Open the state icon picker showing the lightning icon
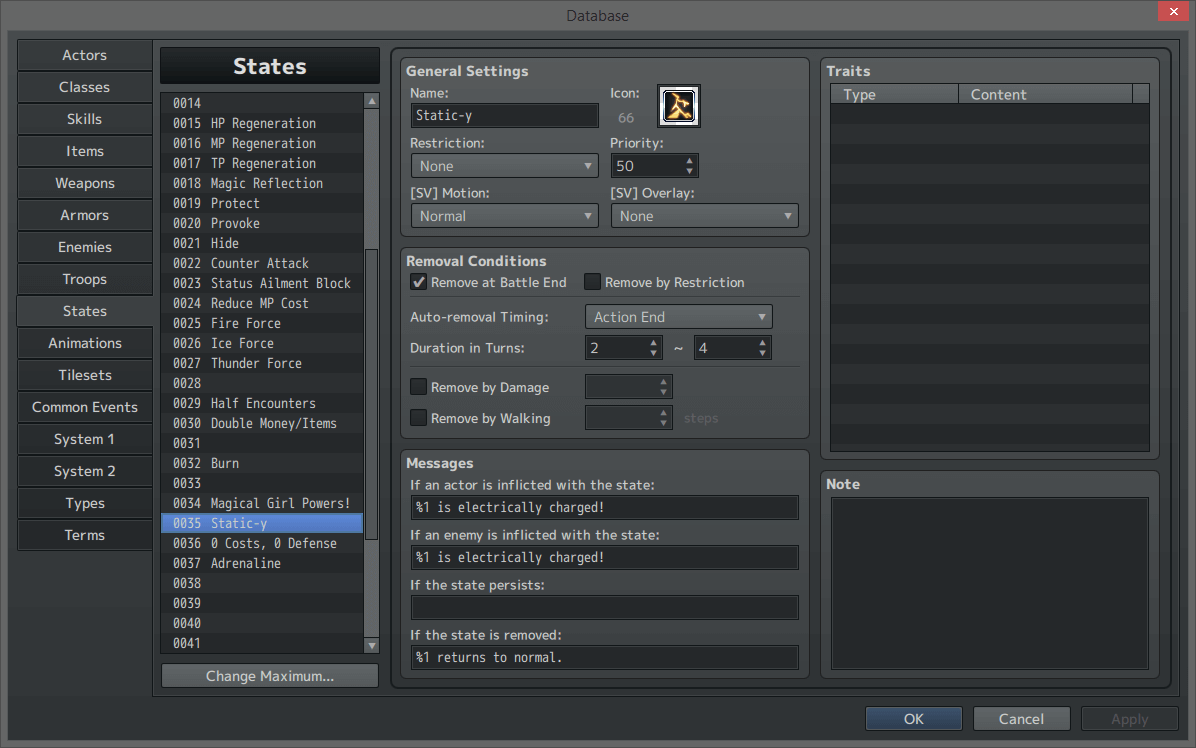The image size is (1196, 748). (679, 105)
